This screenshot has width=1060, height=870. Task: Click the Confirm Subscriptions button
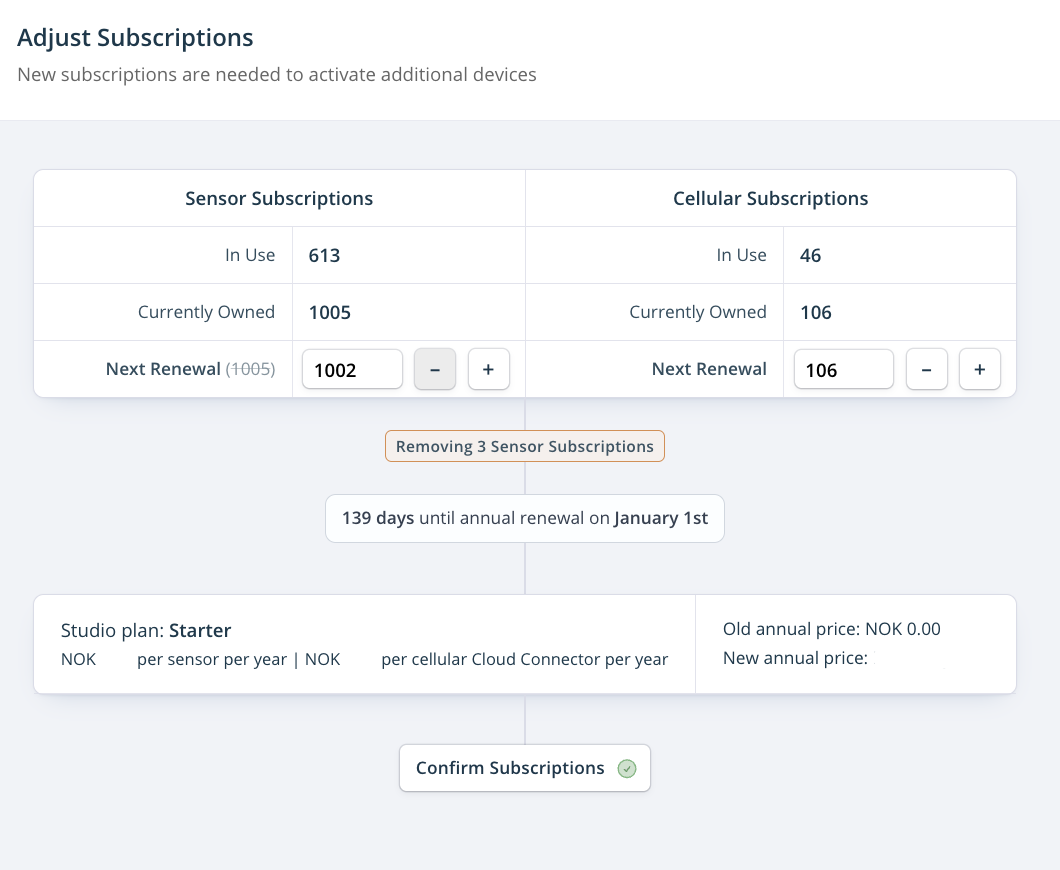pyautogui.click(x=525, y=768)
